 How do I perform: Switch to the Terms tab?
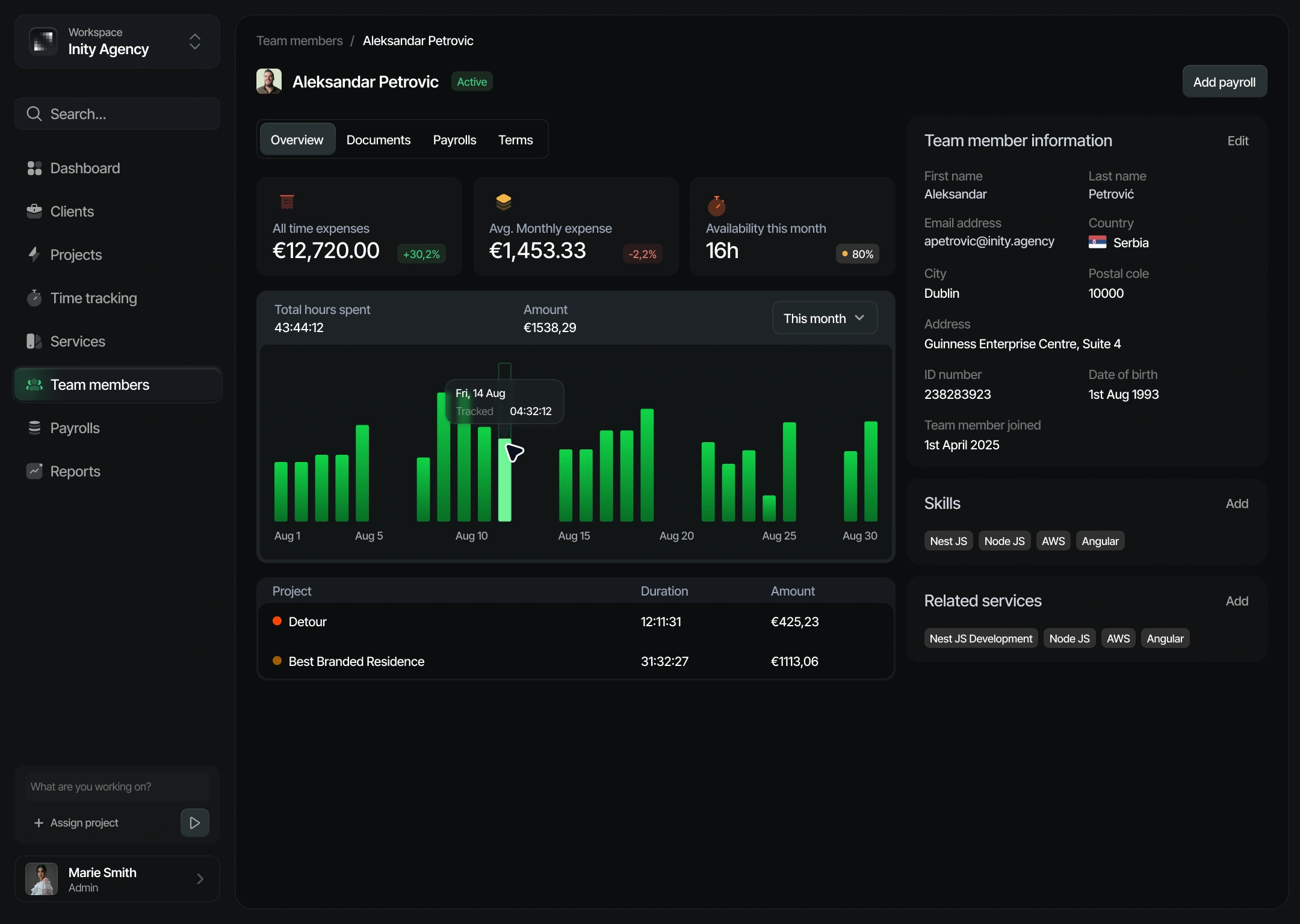coord(515,140)
